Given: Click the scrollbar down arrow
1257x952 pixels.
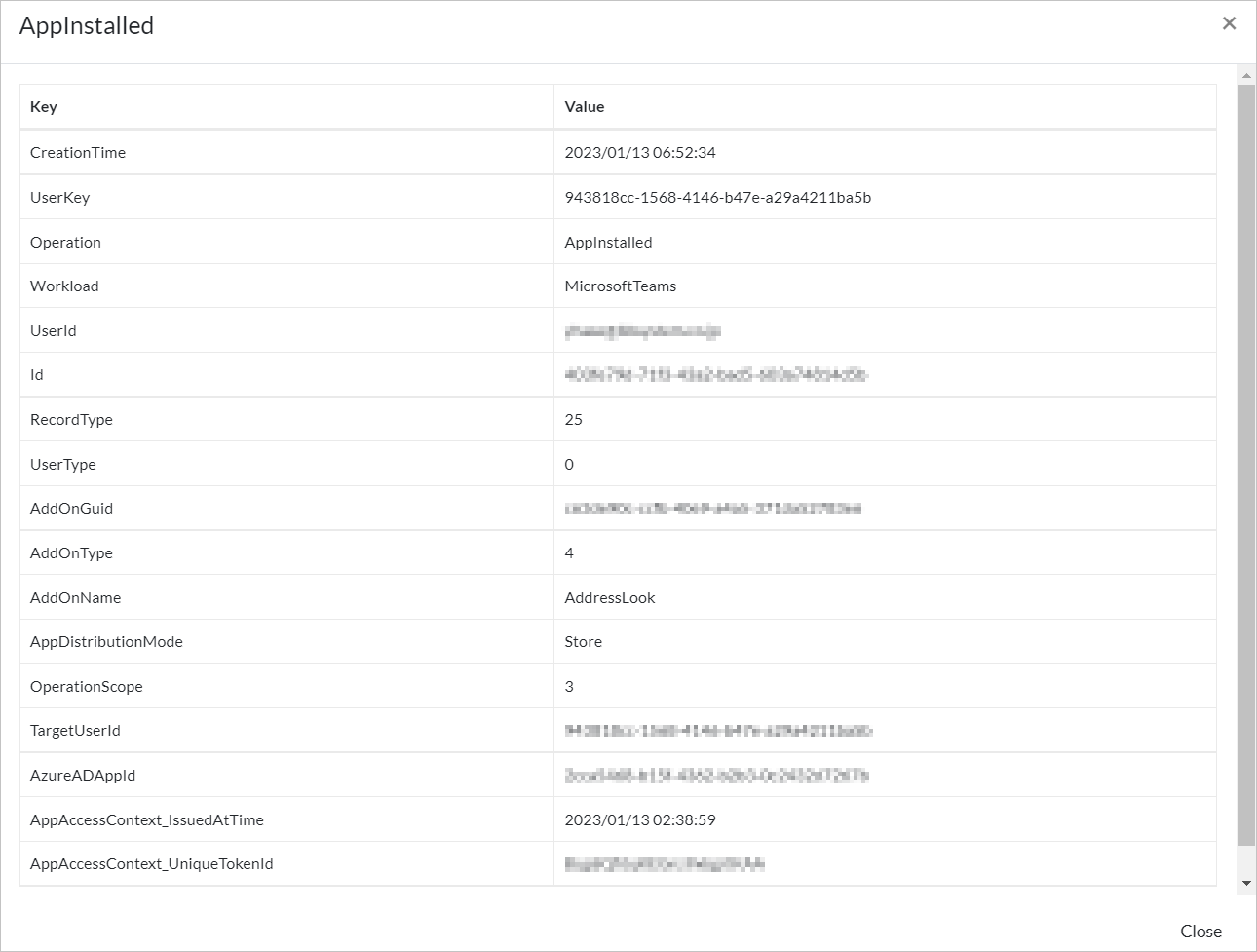Looking at the screenshot, I should [x=1246, y=884].
